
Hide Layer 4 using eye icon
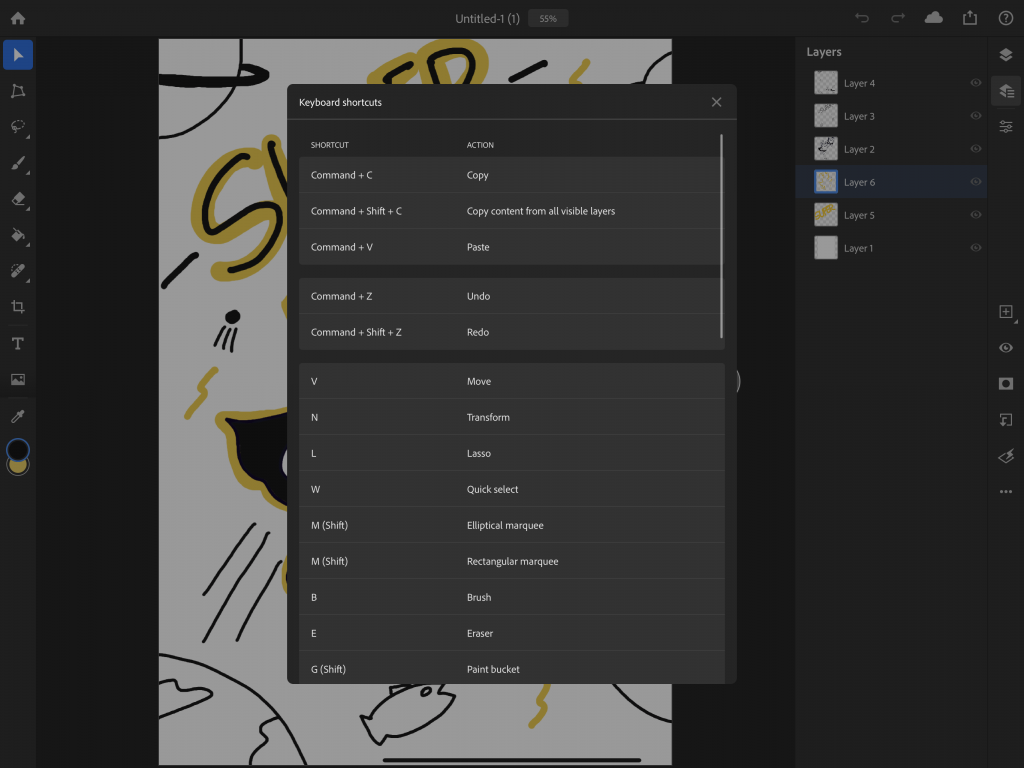click(976, 83)
